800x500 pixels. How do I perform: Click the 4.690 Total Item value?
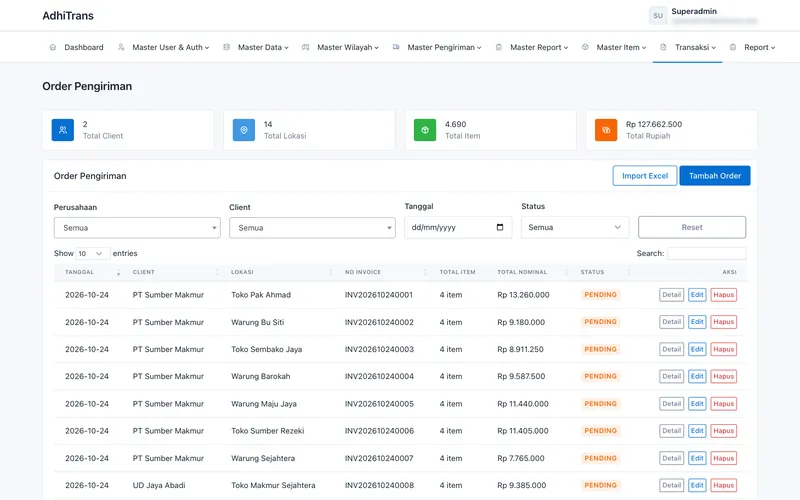click(x=456, y=124)
